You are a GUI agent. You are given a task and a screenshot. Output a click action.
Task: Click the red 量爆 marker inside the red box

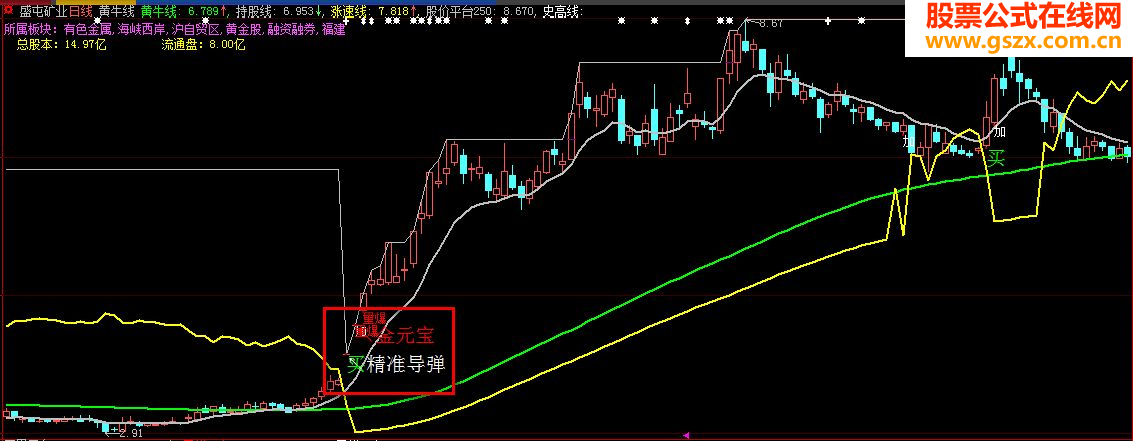pyautogui.click(x=374, y=317)
